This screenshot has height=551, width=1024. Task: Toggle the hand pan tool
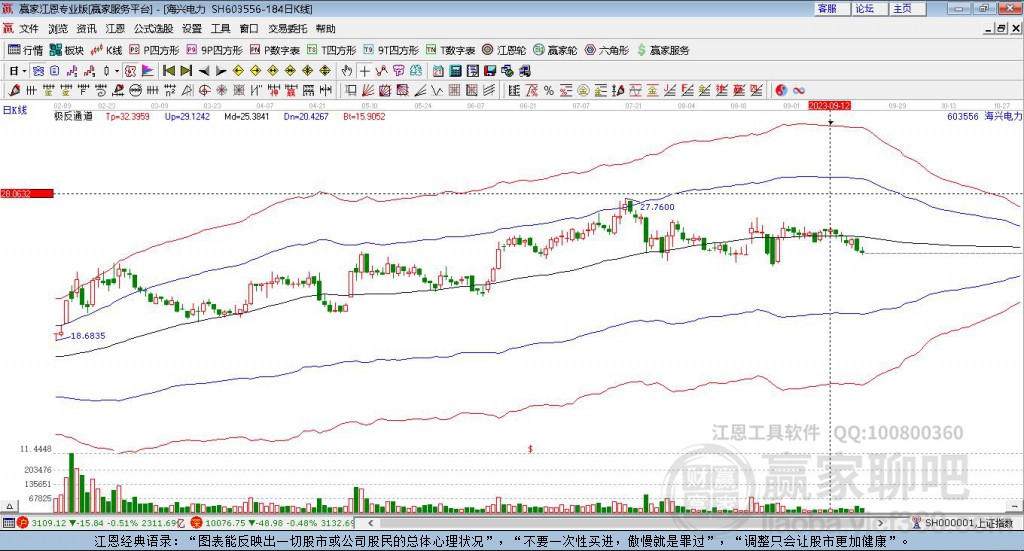point(346,71)
